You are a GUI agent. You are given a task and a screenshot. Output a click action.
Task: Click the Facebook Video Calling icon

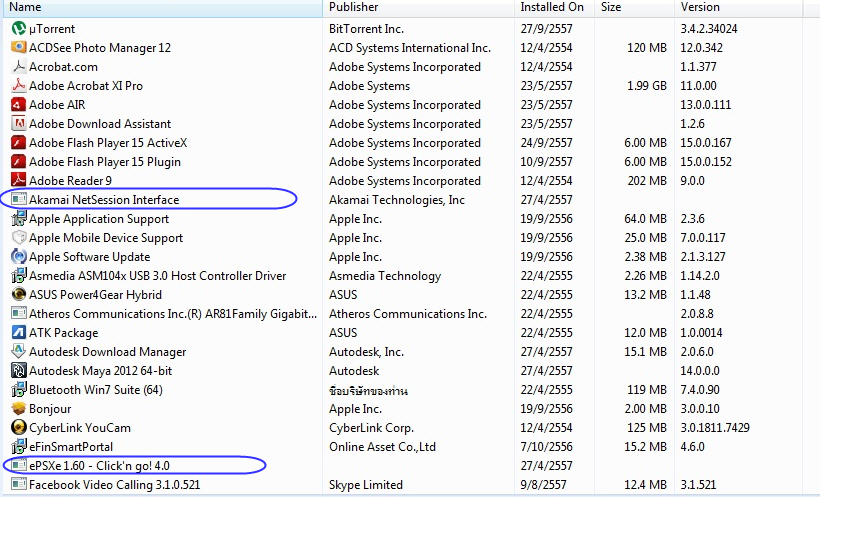pyautogui.click(x=19, y=485)
